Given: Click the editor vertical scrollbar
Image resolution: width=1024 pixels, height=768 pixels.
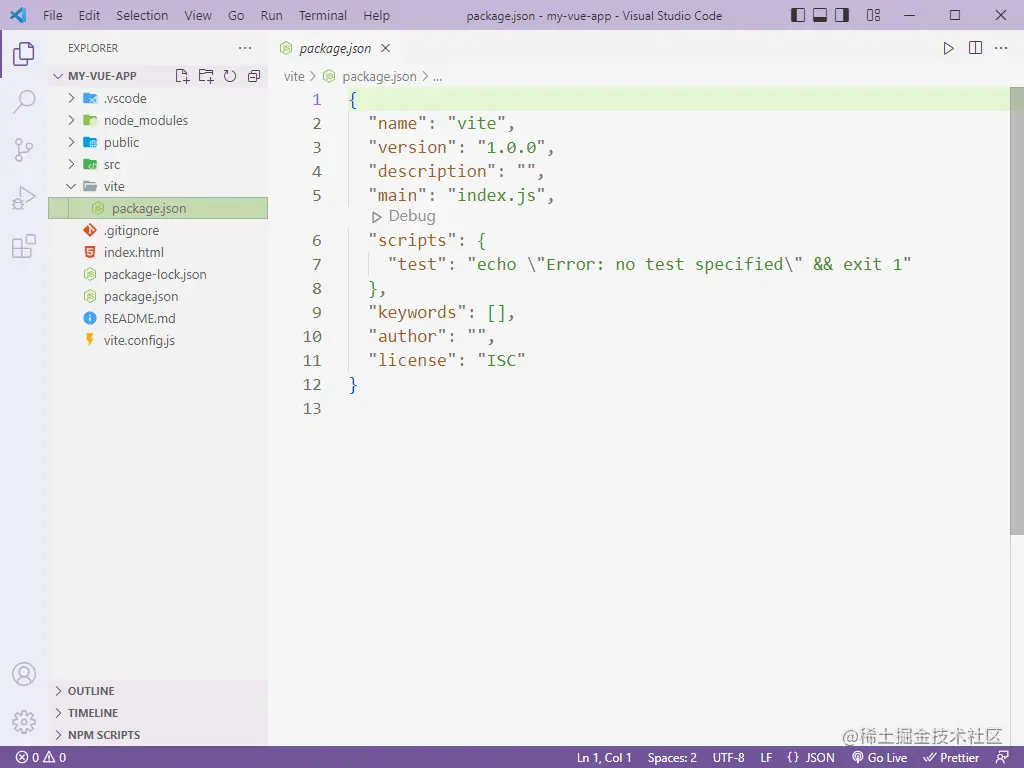Looking at the screenshot, I should point(1017,312).
